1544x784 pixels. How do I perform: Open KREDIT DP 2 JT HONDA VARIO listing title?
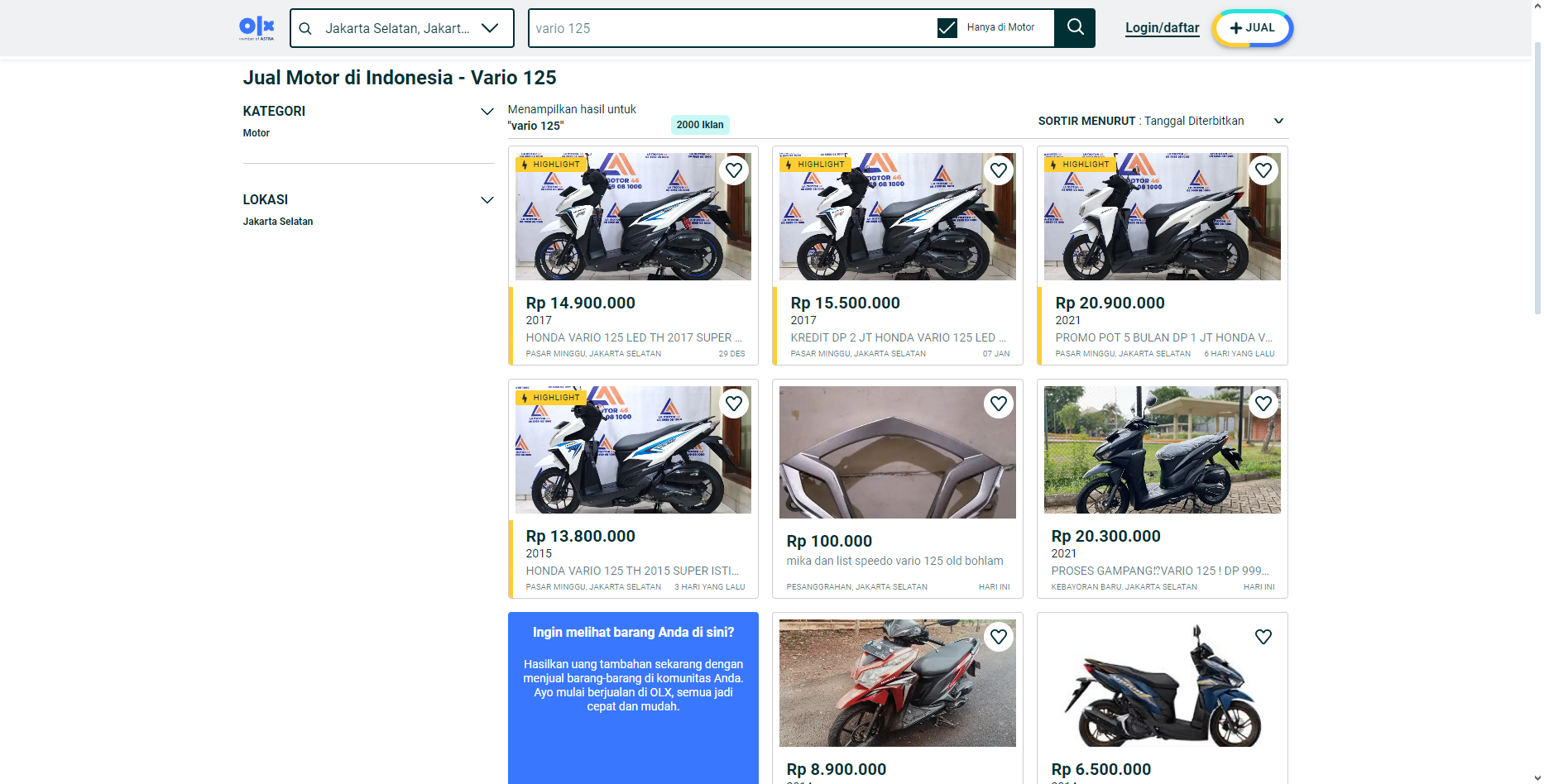click(899, 337)
